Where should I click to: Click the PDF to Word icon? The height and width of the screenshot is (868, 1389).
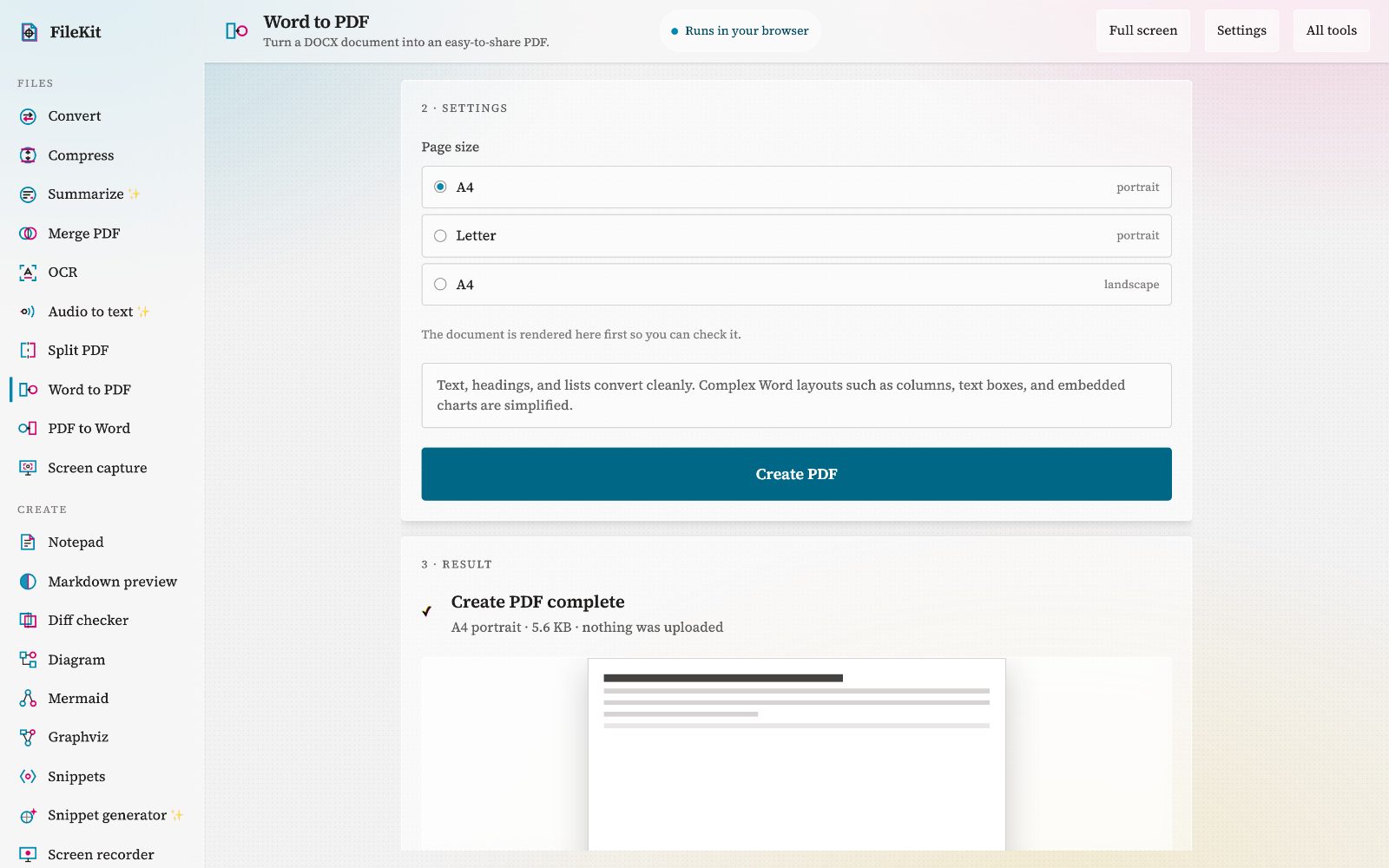pyautogui.click(x=28, y=429)
